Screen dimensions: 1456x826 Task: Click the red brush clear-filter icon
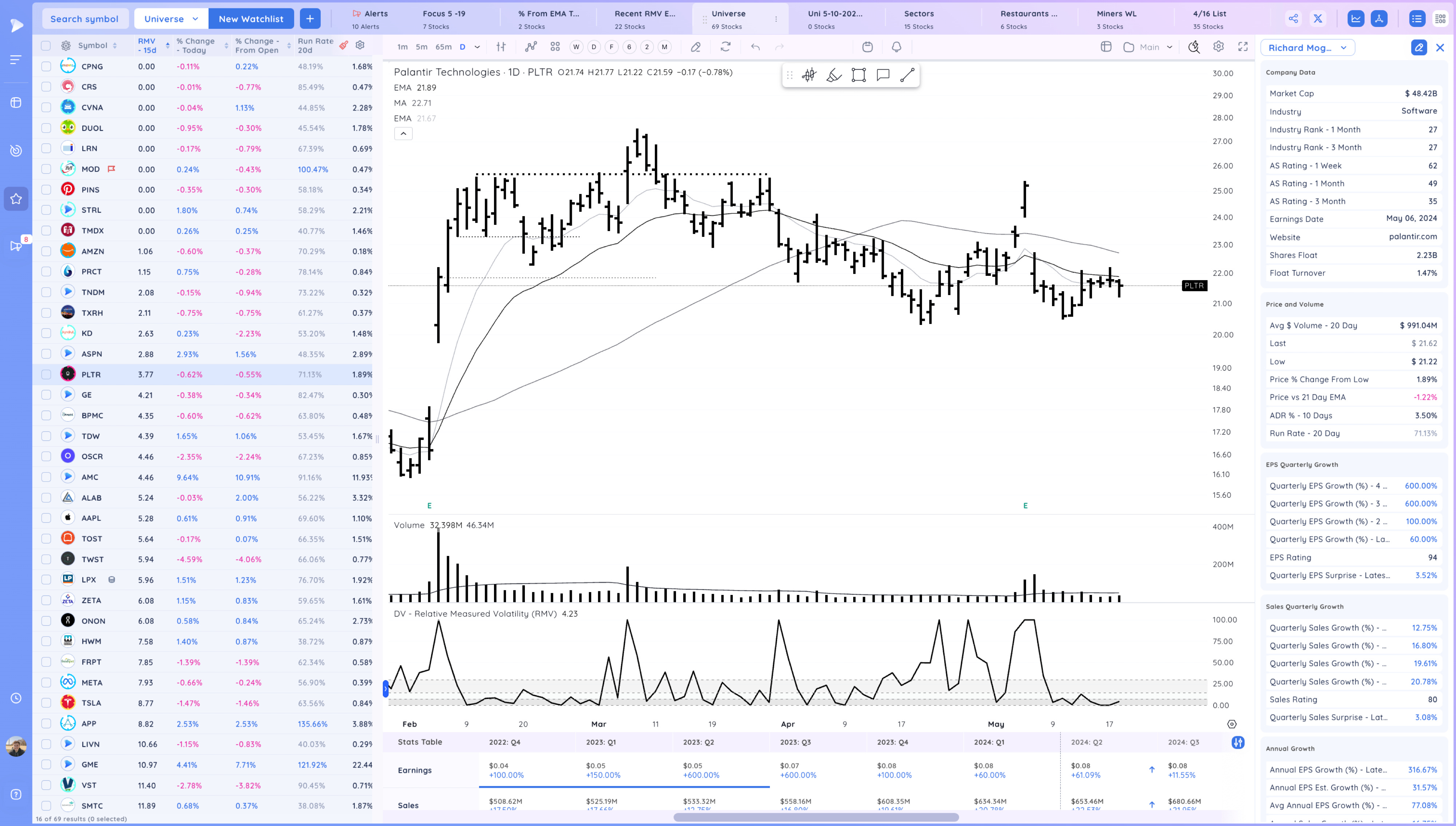(343, 45)
